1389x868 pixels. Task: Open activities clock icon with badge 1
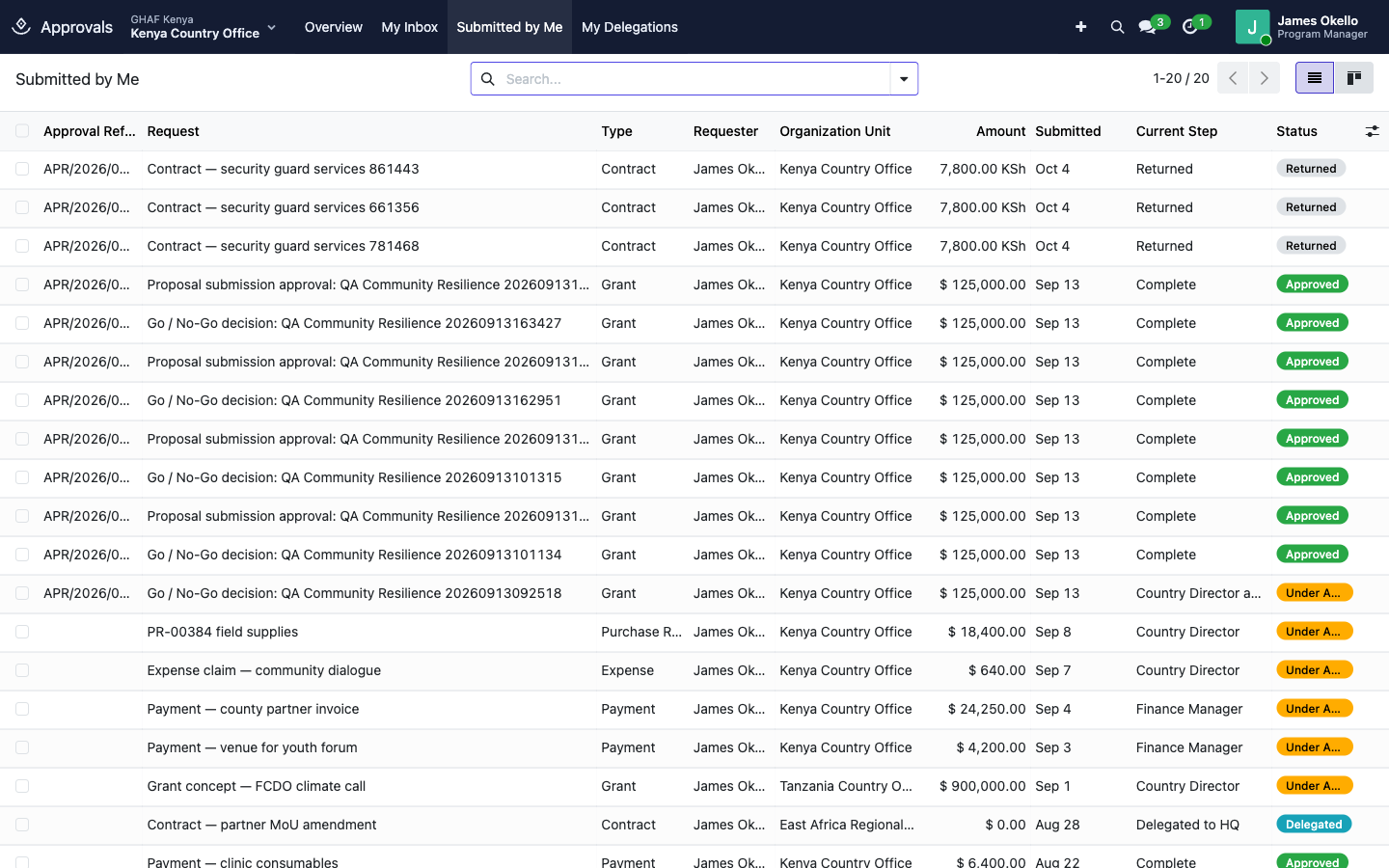pos(1190,27)
